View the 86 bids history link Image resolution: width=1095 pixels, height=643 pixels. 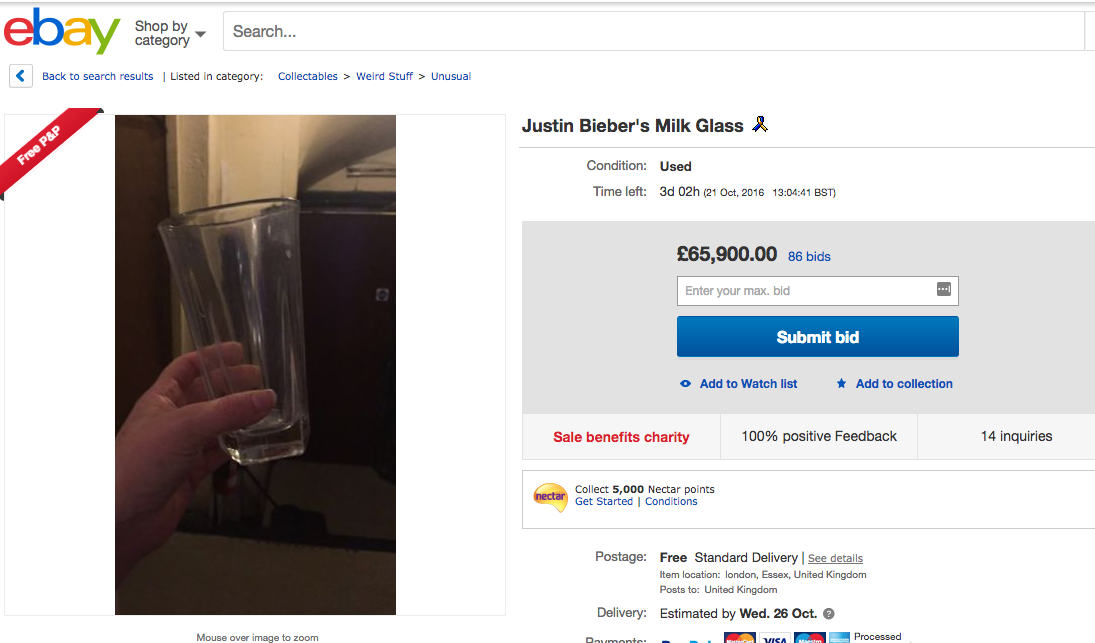tap(809, 256)
